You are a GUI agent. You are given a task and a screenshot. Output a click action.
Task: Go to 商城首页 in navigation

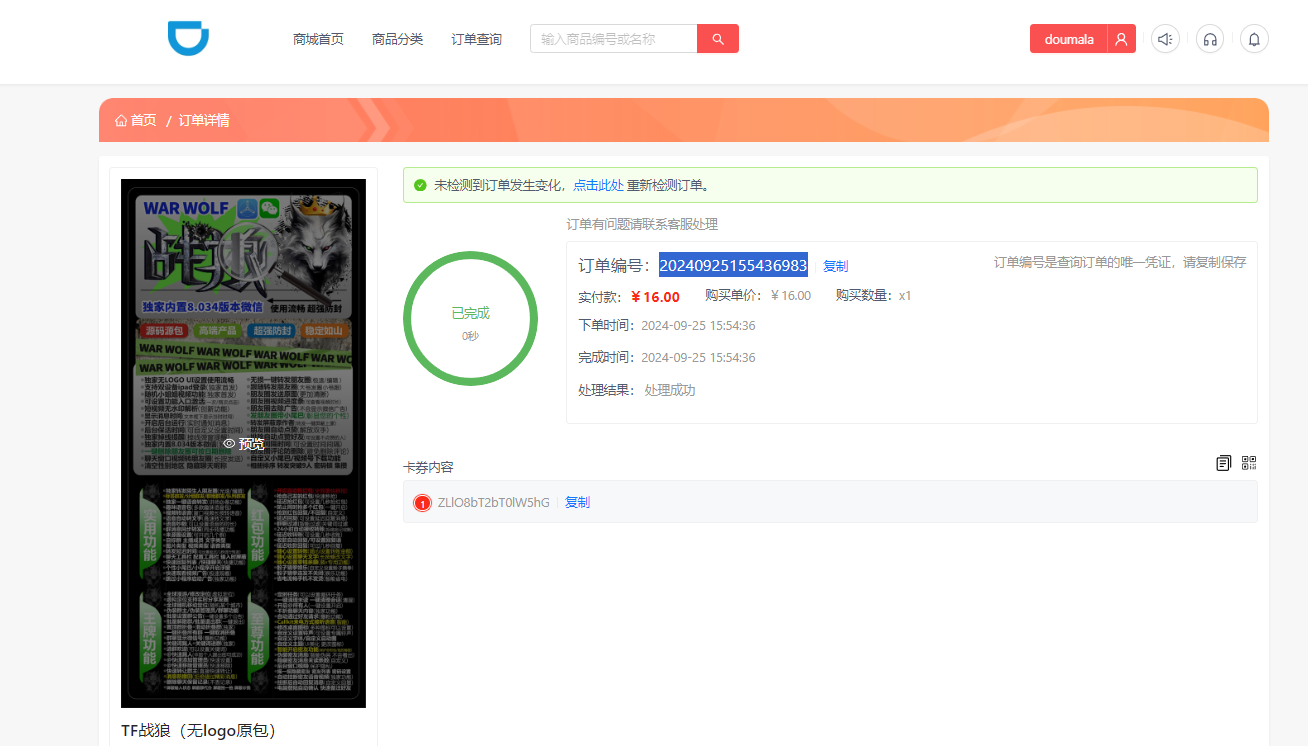(318, 39)
